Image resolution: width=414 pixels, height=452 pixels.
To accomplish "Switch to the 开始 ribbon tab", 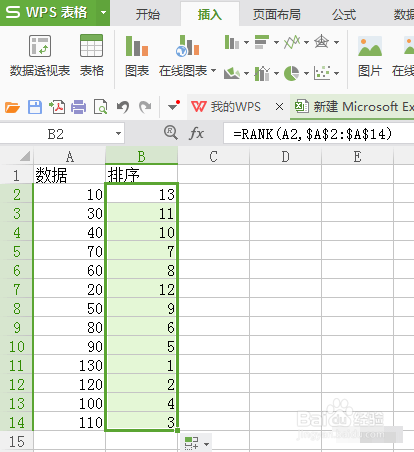I will tap(148, 15).
